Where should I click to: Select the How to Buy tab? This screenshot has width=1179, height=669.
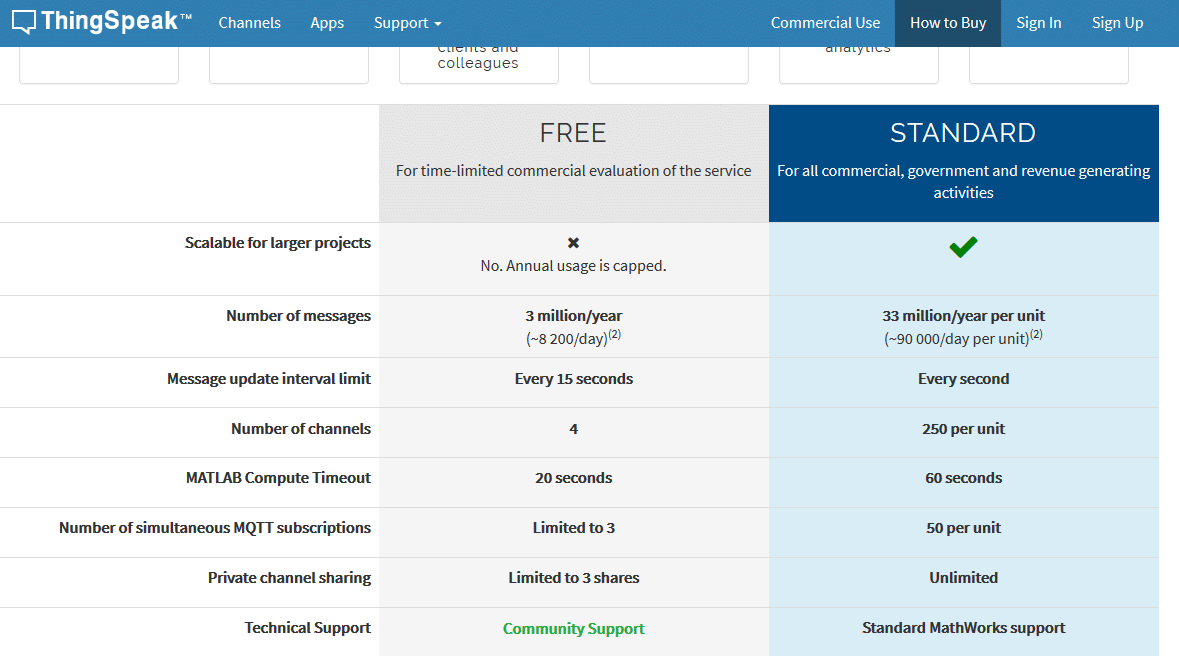pyautogui.click(x=948, y=23)
